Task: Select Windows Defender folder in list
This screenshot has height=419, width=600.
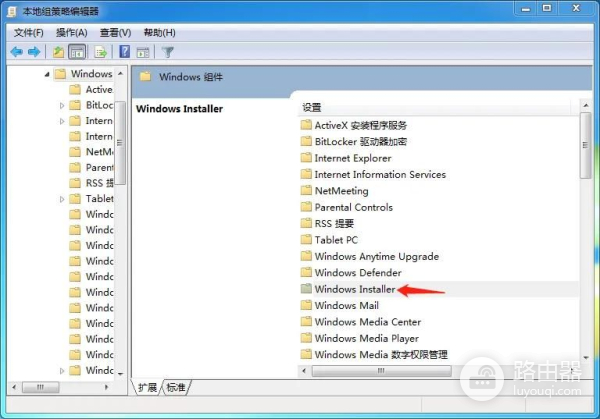Action: point(351,273)
